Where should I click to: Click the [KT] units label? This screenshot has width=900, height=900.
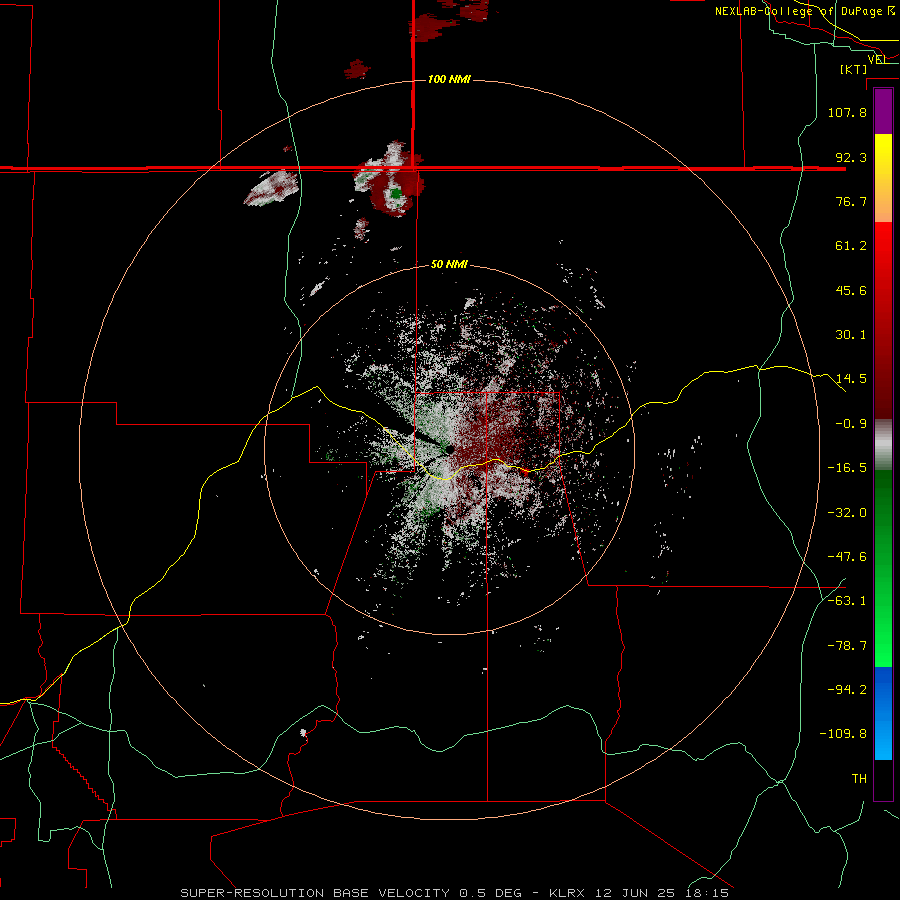[x=853, y=69]
